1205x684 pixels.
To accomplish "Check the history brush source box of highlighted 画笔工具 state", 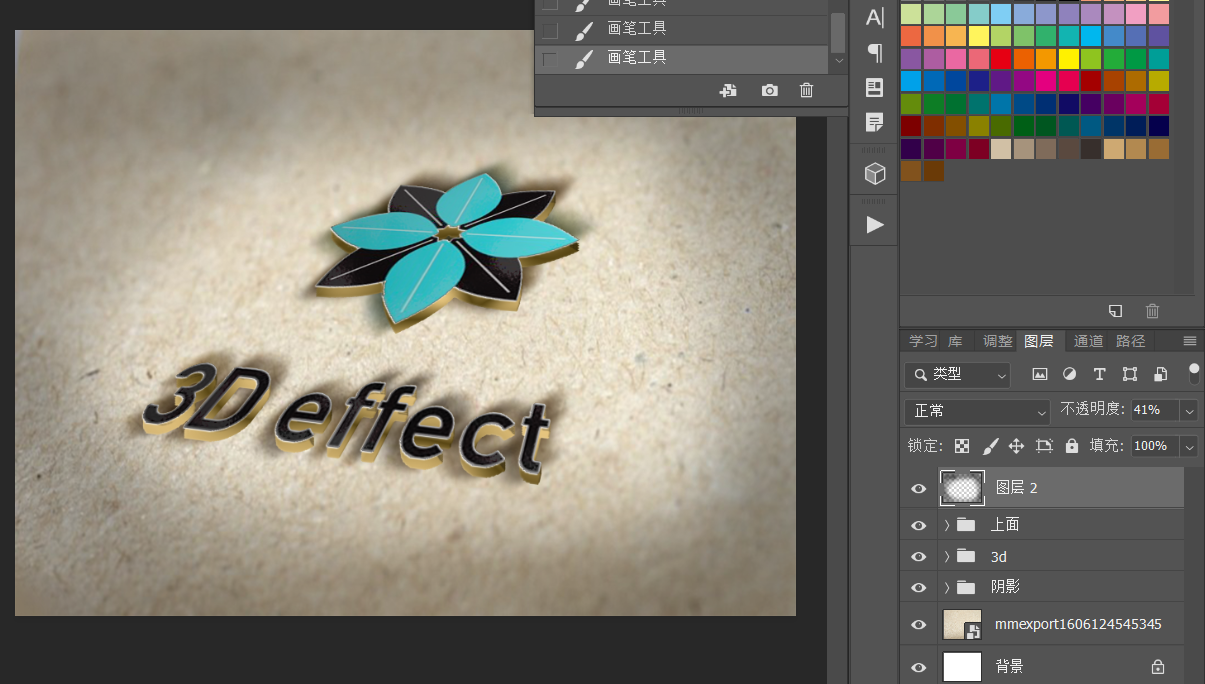I will (550, 59).
